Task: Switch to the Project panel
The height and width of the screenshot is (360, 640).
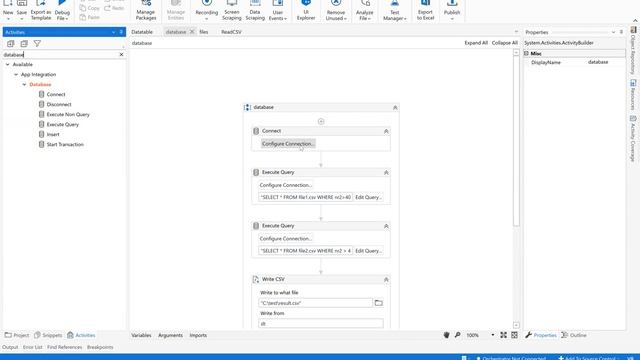Action: (x=17, y=335)
